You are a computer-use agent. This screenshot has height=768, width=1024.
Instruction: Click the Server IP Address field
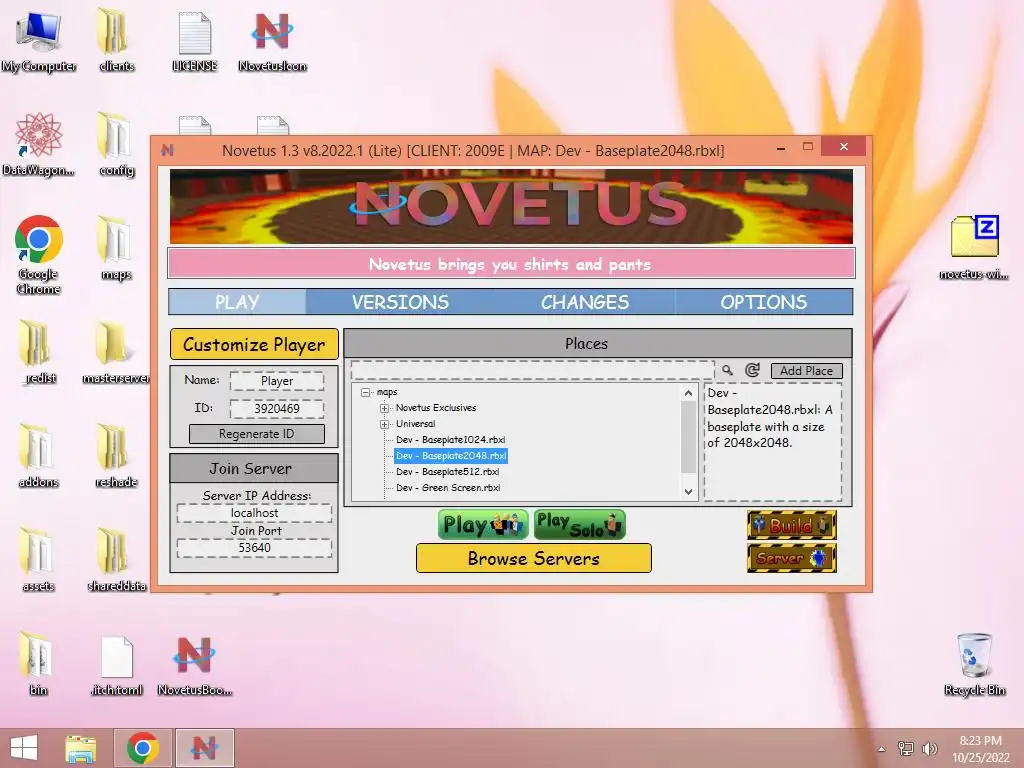point(254,513)
